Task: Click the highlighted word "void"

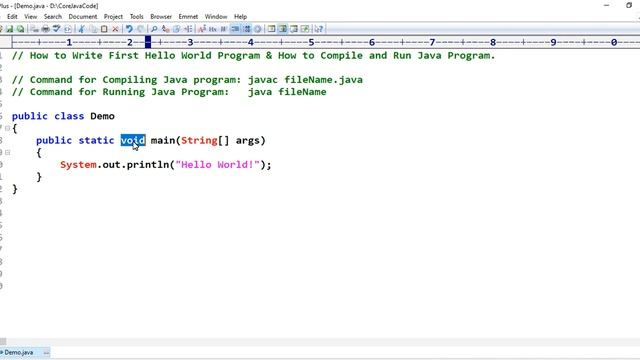Action: 133,140
